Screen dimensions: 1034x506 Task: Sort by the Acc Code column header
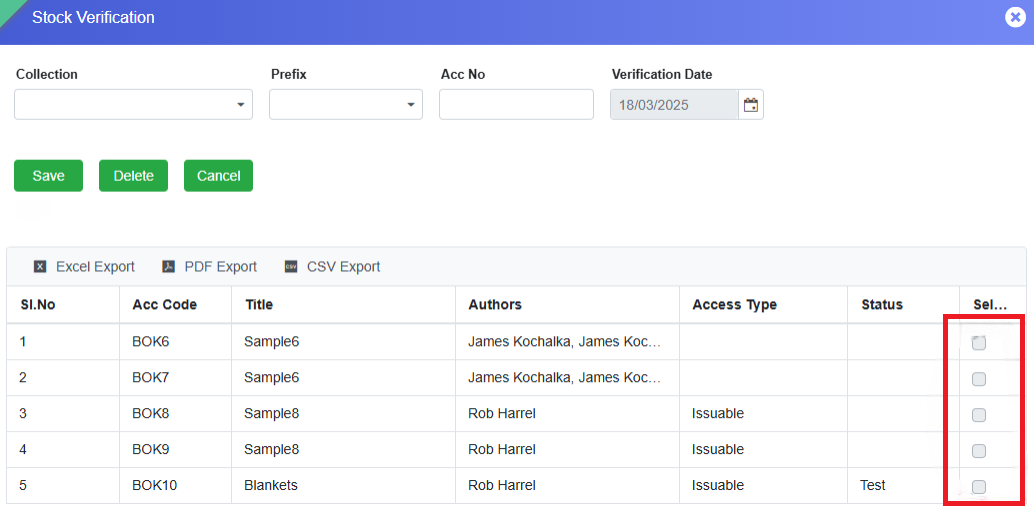[x=165, y=305]
